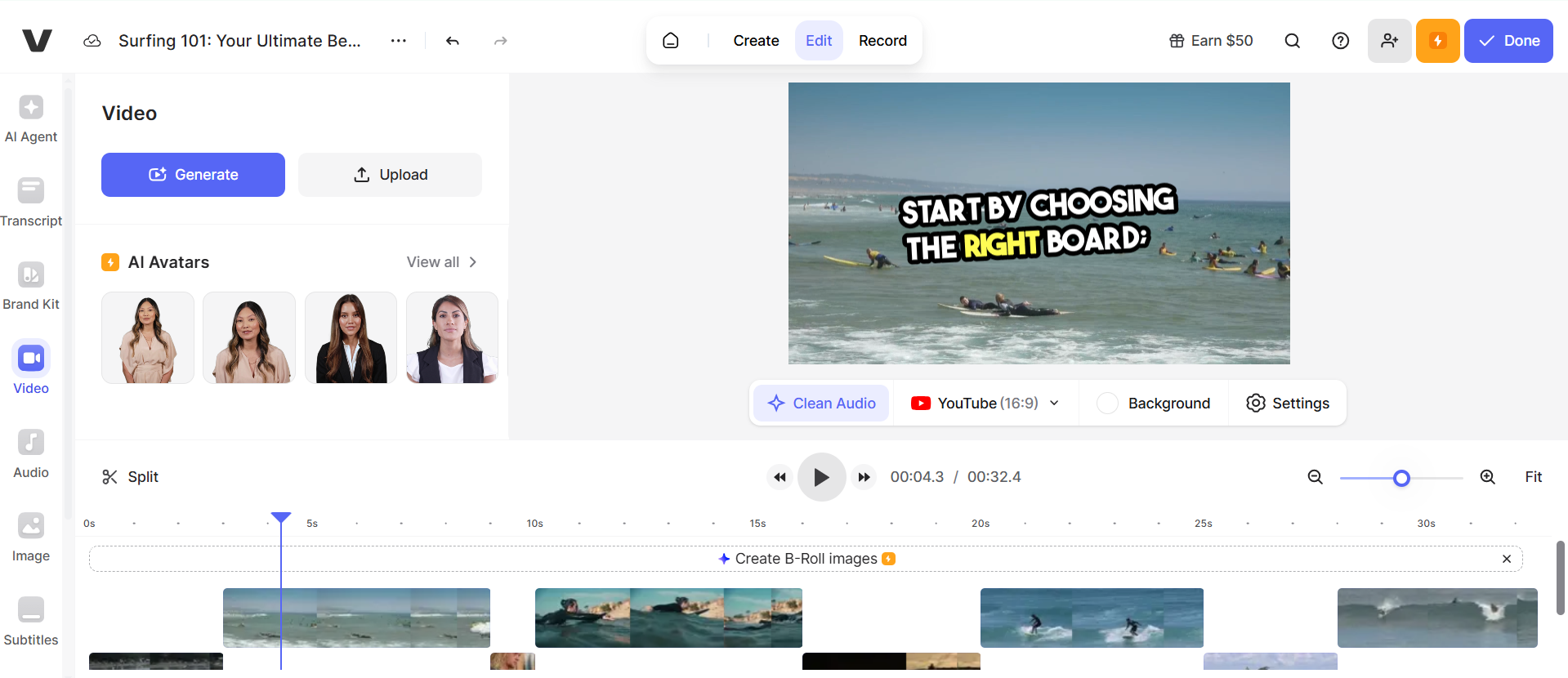
Task: Go to the home icon
Action: (x=671, y=41)
